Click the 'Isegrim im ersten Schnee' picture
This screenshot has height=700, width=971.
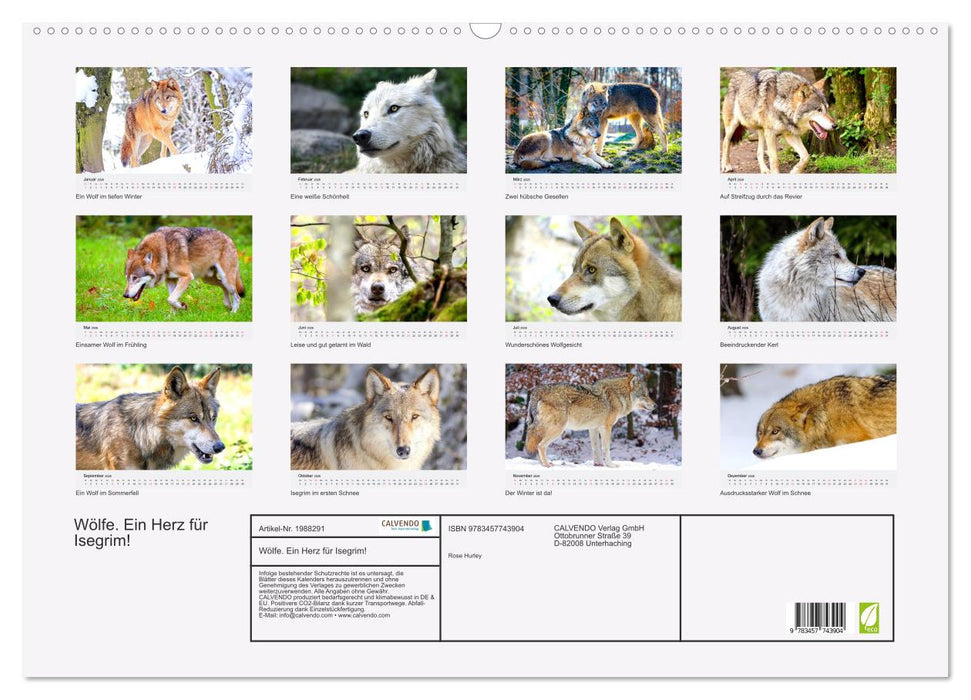tap(378, 416)
